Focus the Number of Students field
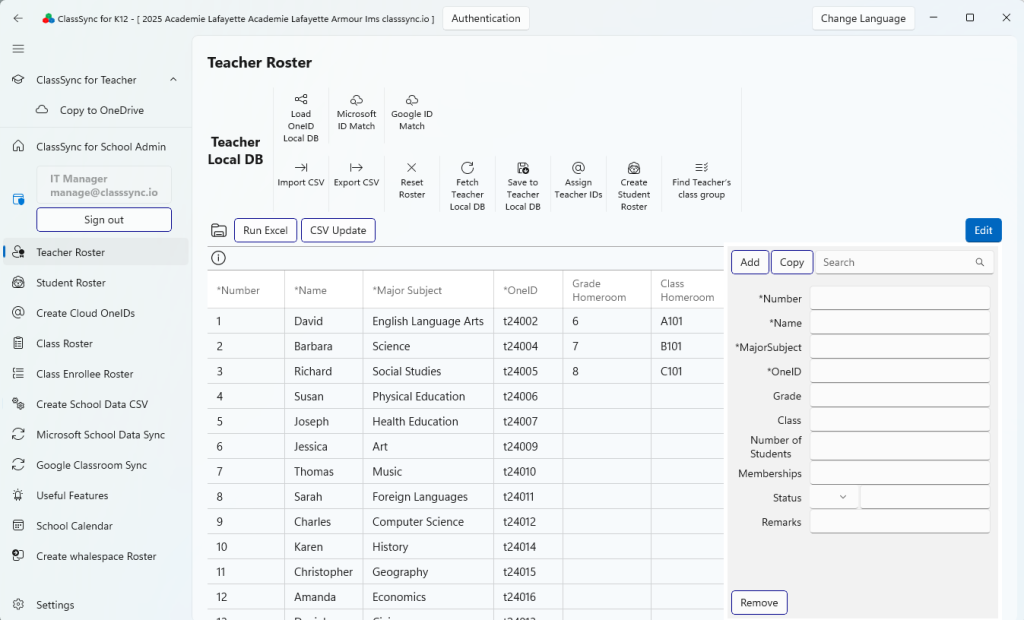Viewport: 1024px width, 620px height. [900, 447]
